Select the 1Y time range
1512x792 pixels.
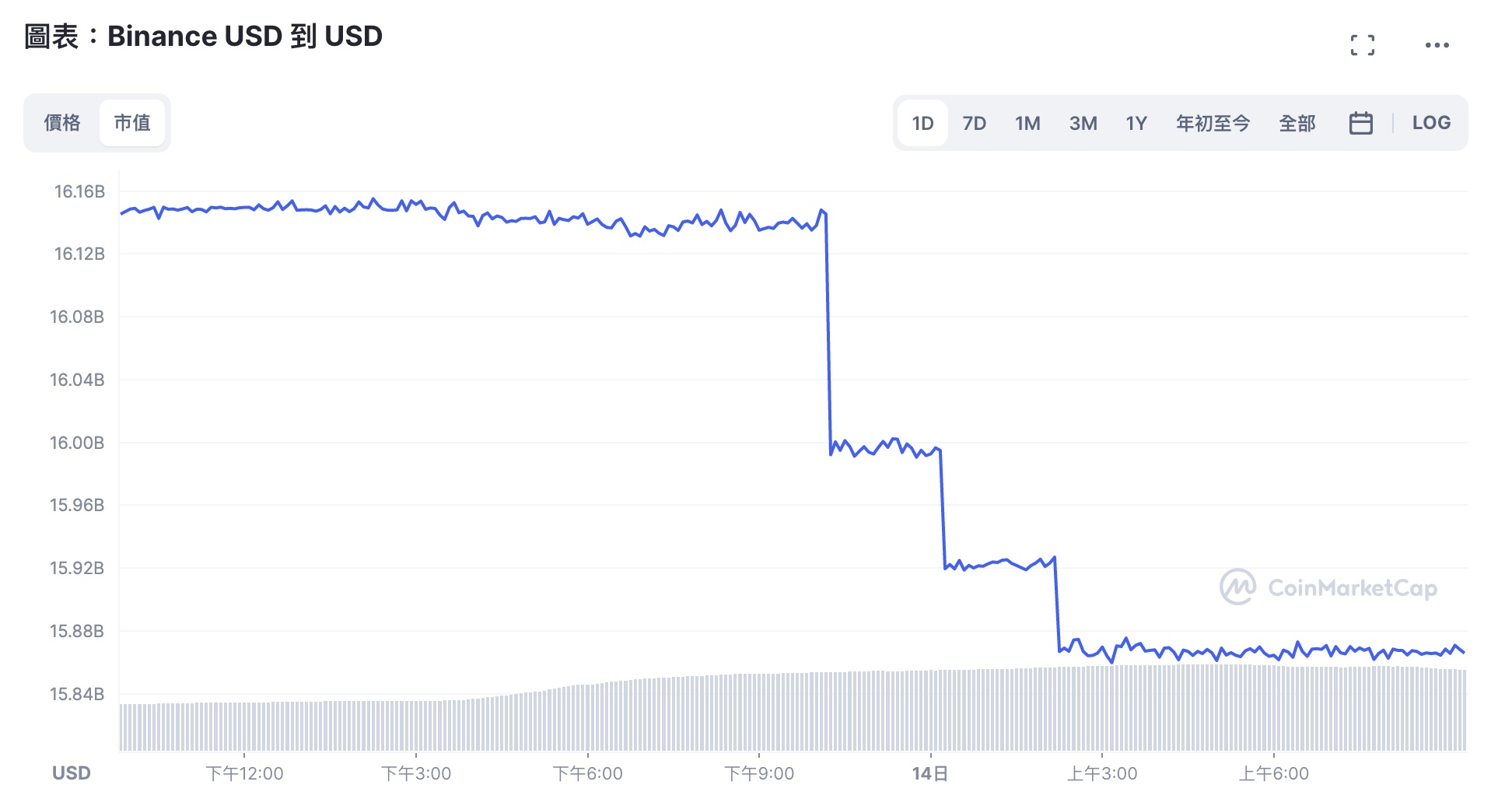coord(1136,123)
